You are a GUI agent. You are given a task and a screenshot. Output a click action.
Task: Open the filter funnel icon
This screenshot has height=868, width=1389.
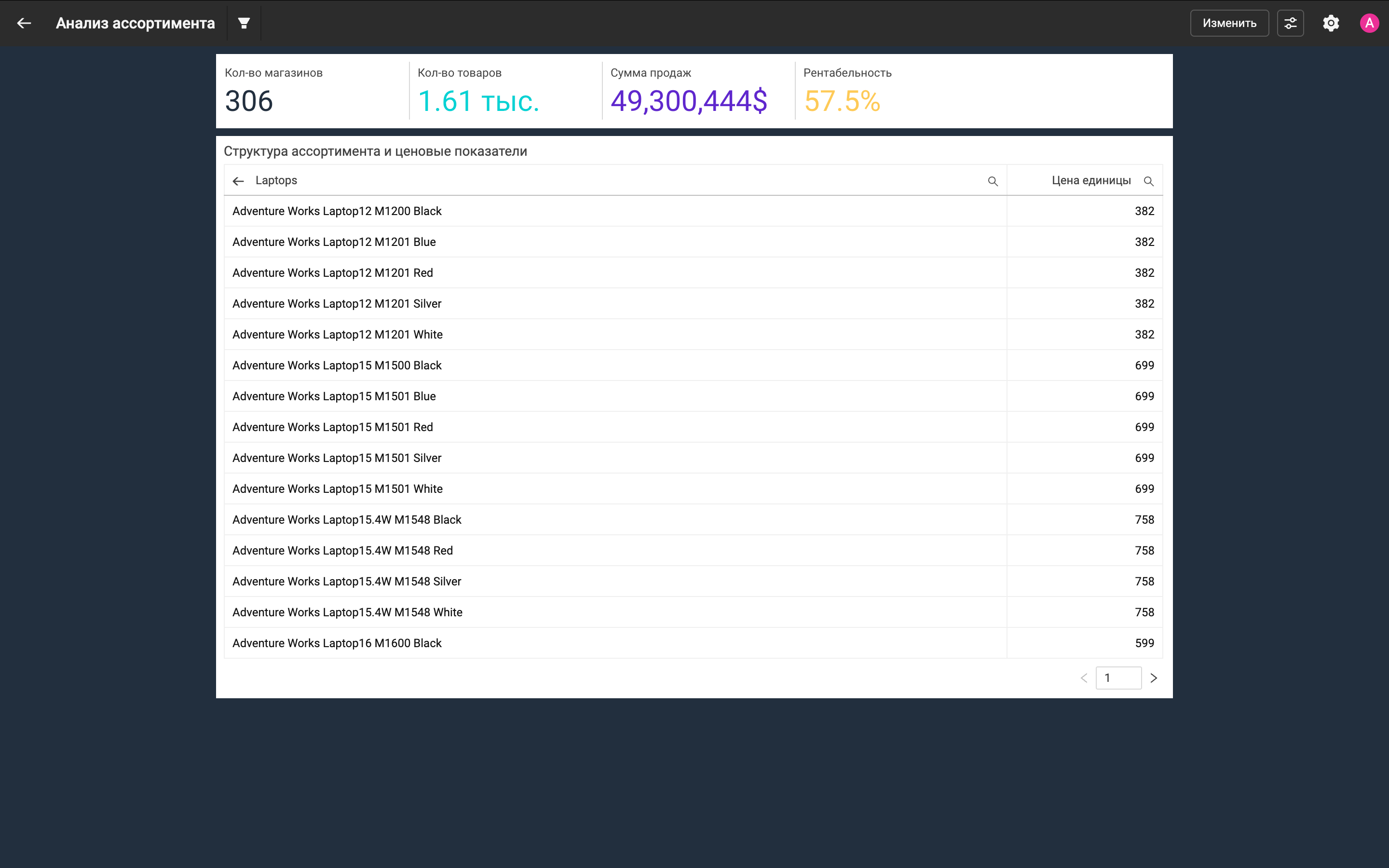(x=244, y=23)
